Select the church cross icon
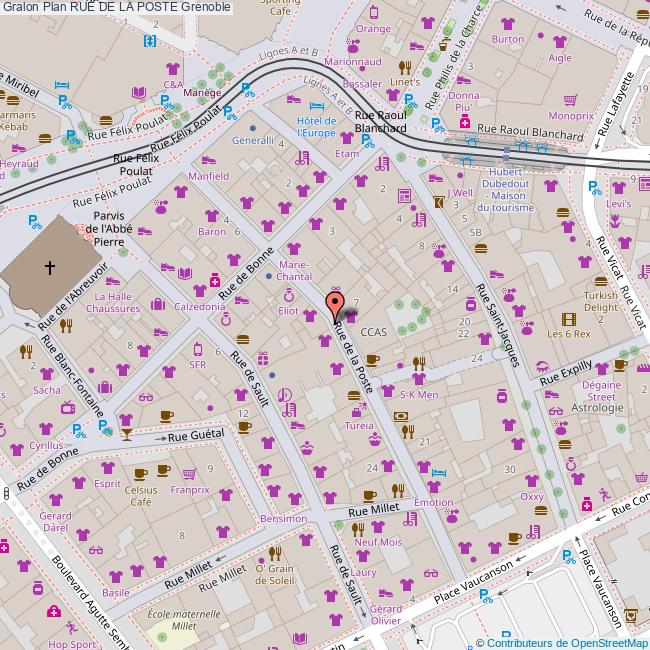The image size is (650, 650). click(x=49, y=267)
